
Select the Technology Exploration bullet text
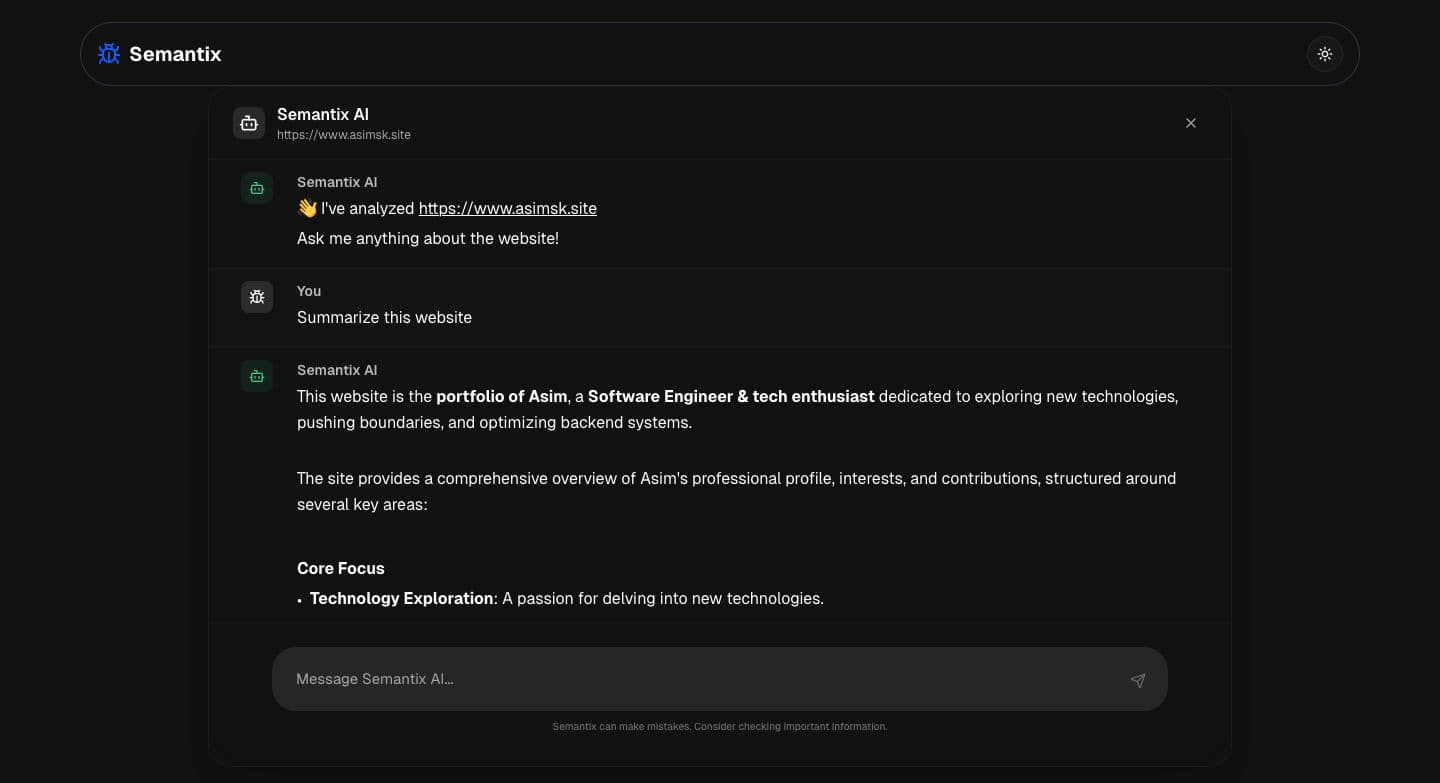point(401,598)
